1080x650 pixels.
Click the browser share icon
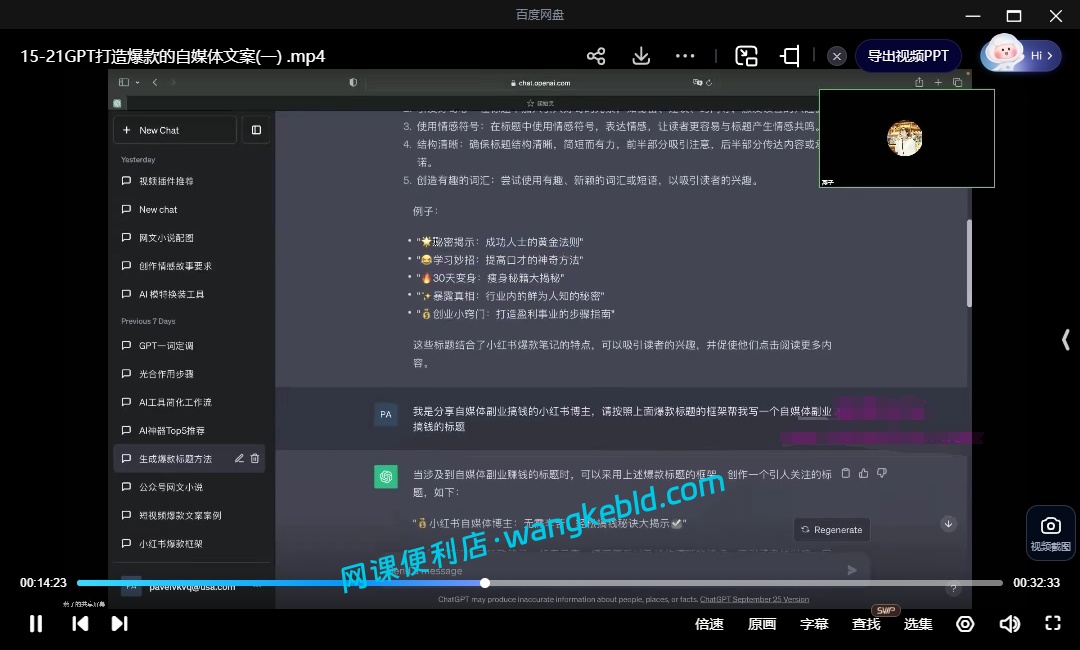[919, 82]
